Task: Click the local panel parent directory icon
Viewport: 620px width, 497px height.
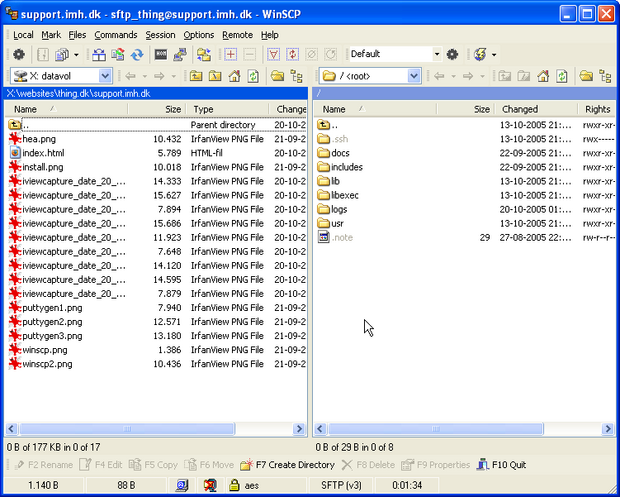Action: point(195,76)
